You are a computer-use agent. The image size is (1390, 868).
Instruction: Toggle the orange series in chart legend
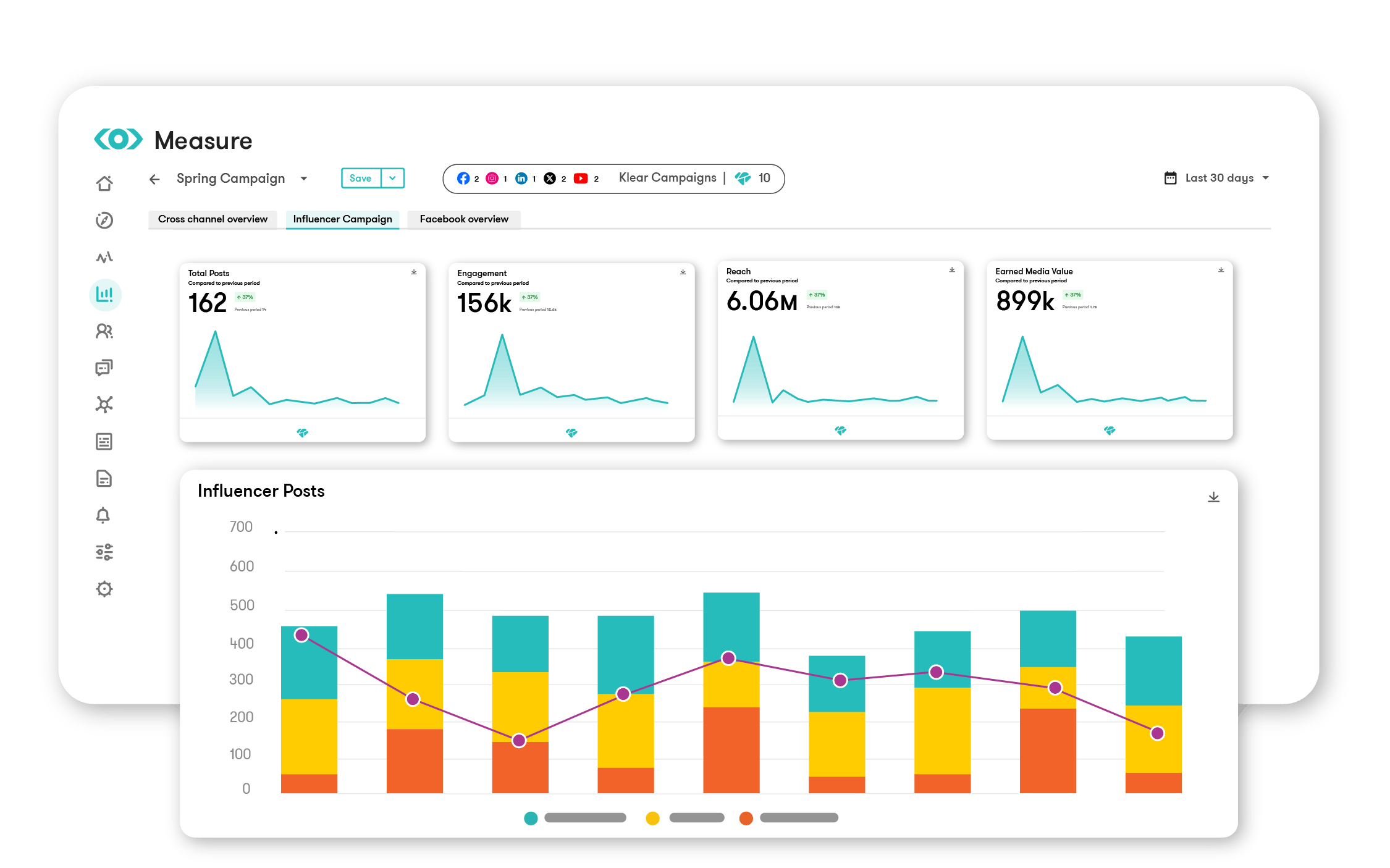(746, 818)
